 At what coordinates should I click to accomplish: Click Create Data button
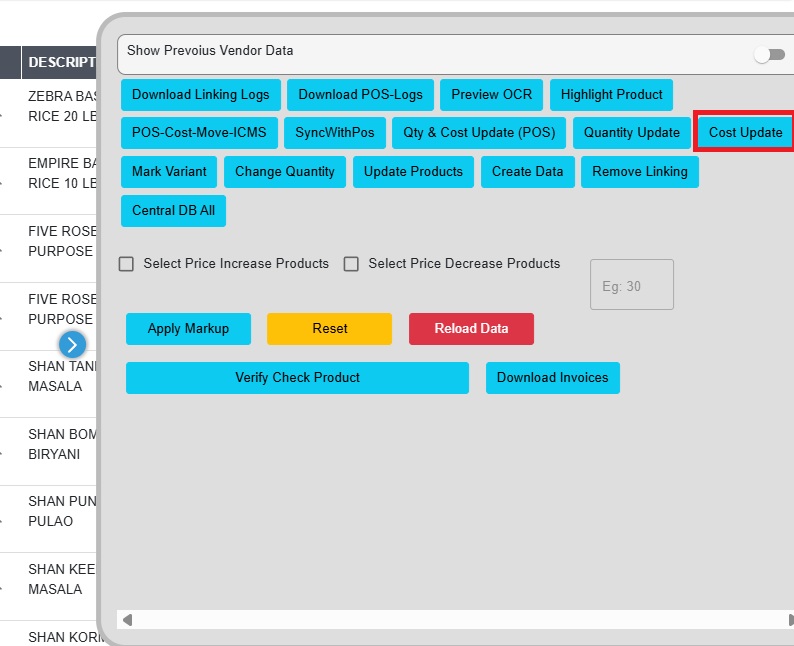(528, 172)
